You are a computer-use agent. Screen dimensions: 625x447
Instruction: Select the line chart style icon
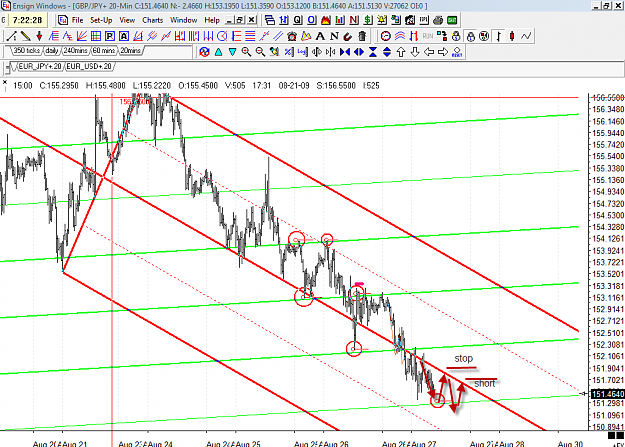526,36
